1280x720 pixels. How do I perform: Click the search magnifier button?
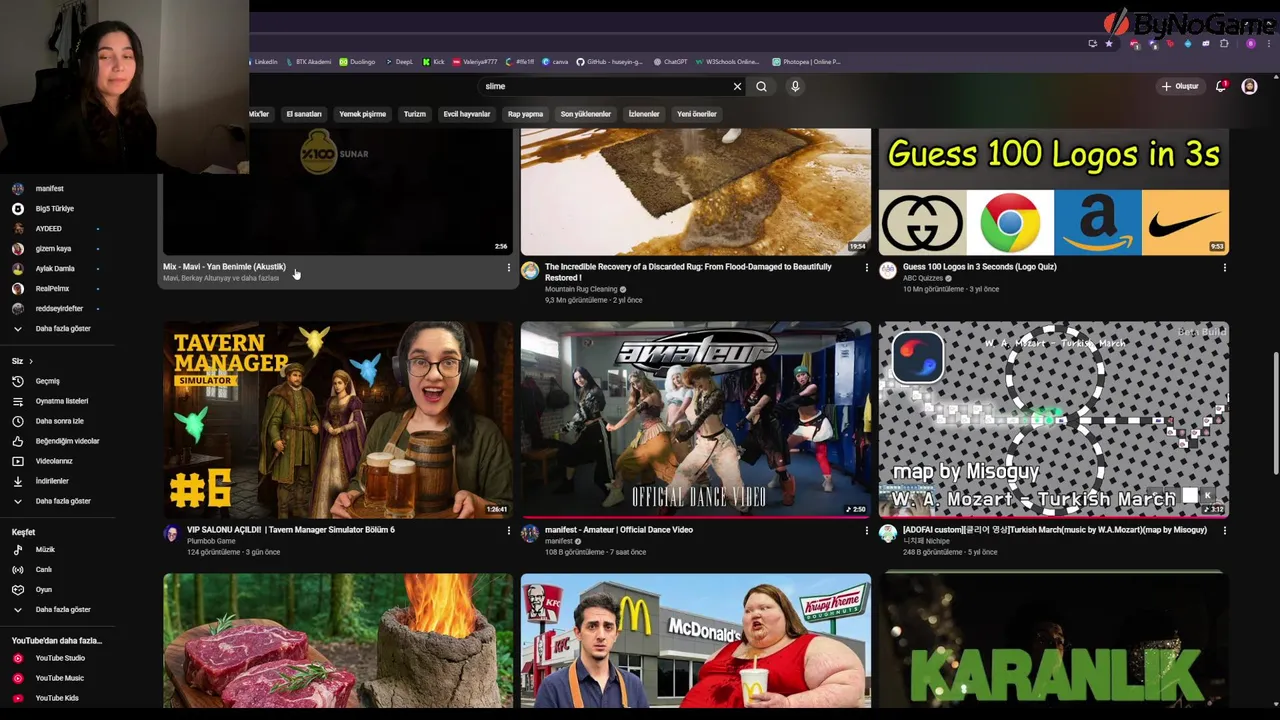(761, 86)
